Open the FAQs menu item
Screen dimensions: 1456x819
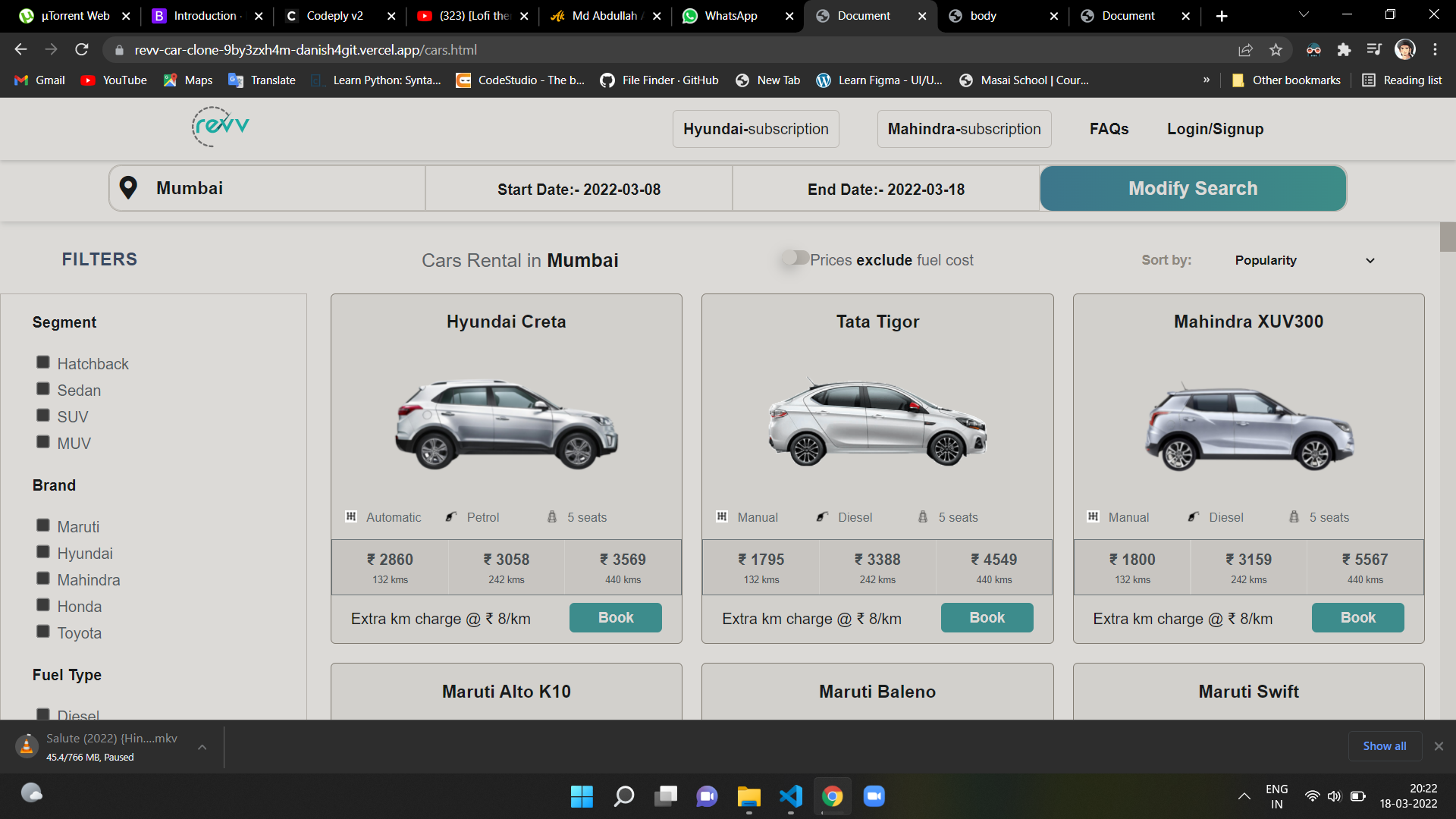point(1109,129)
